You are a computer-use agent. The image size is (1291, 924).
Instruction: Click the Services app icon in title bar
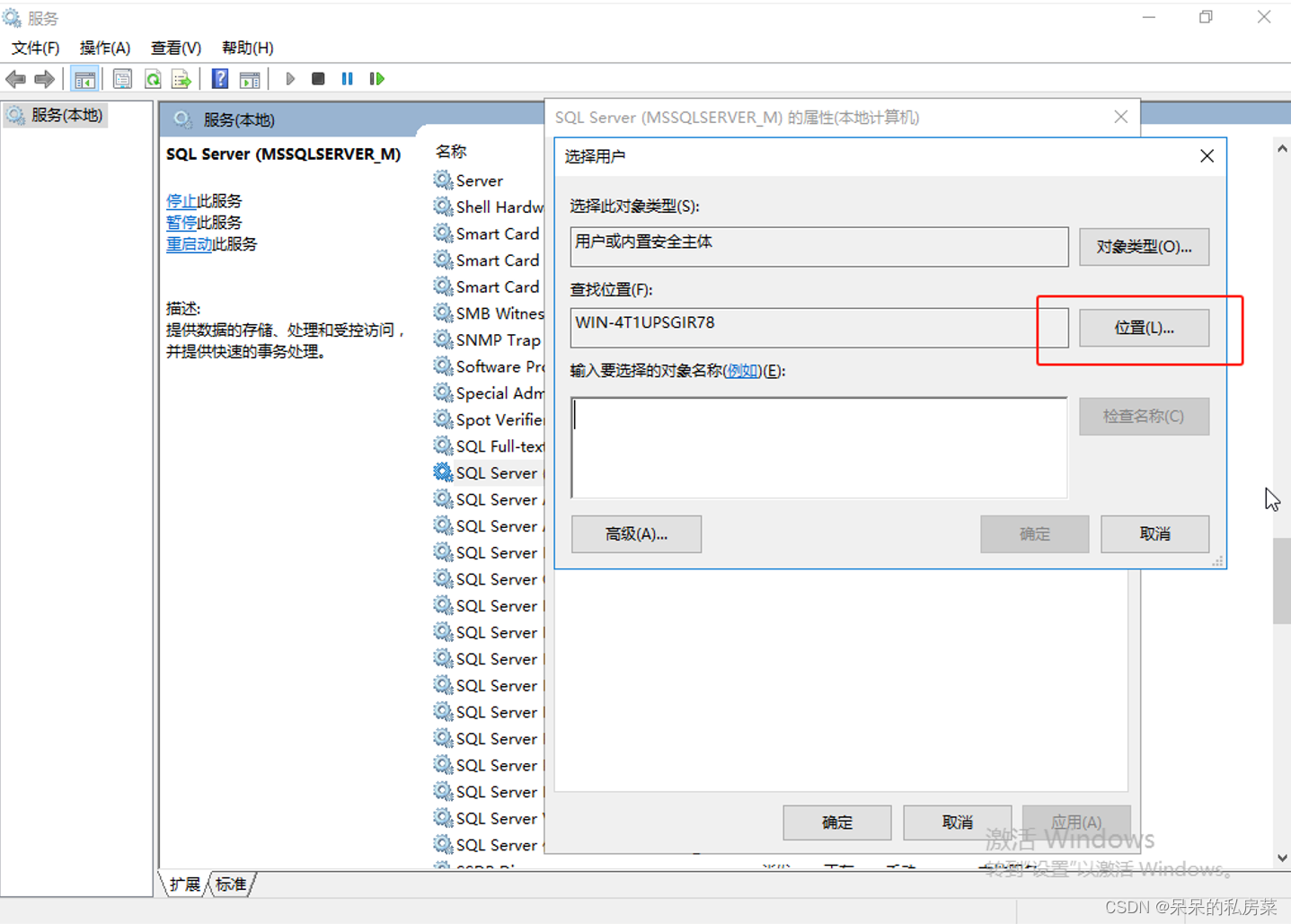pyautogui.click(x=13, y=18)
